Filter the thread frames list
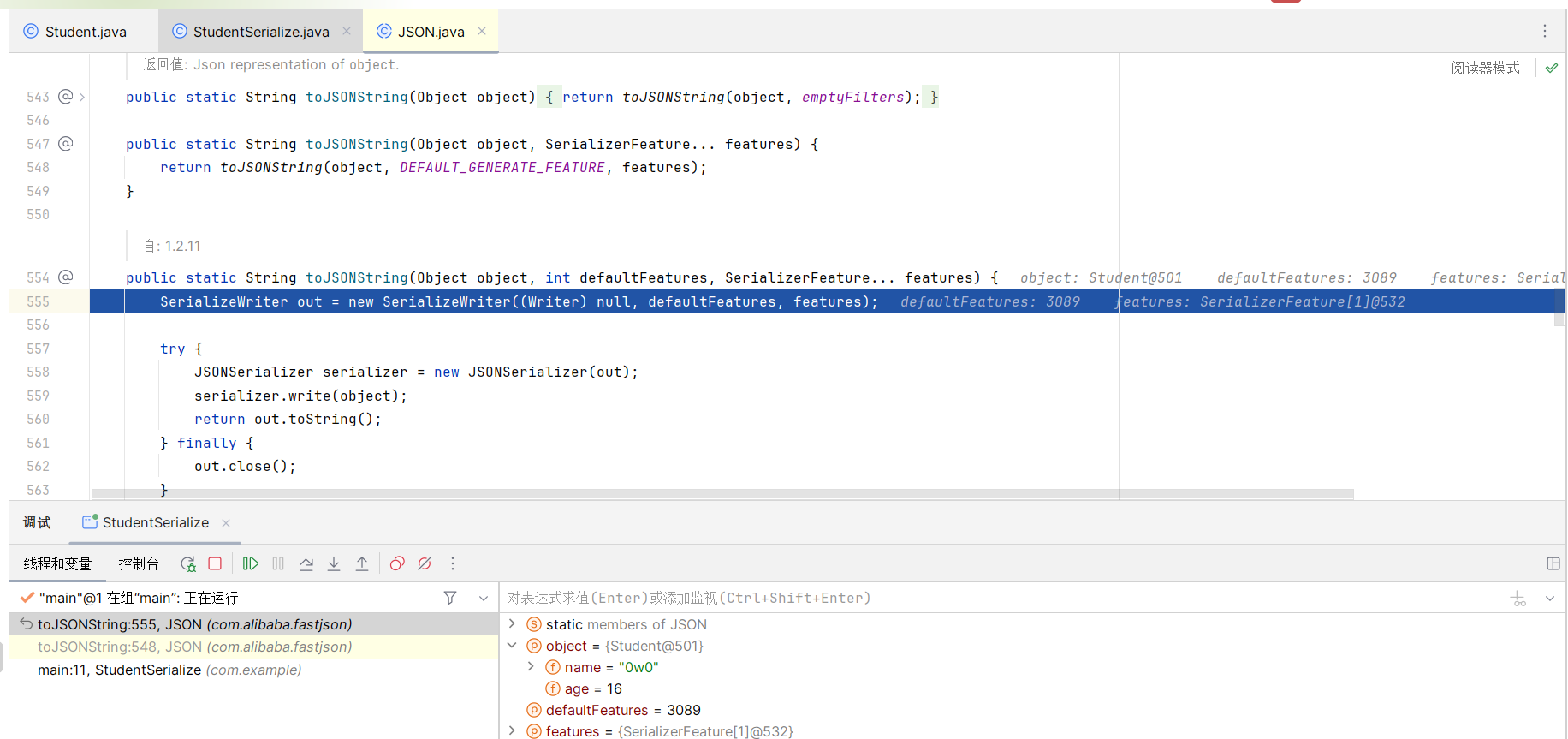Viewport: 1568px width, 739px height. click(450, 598)
